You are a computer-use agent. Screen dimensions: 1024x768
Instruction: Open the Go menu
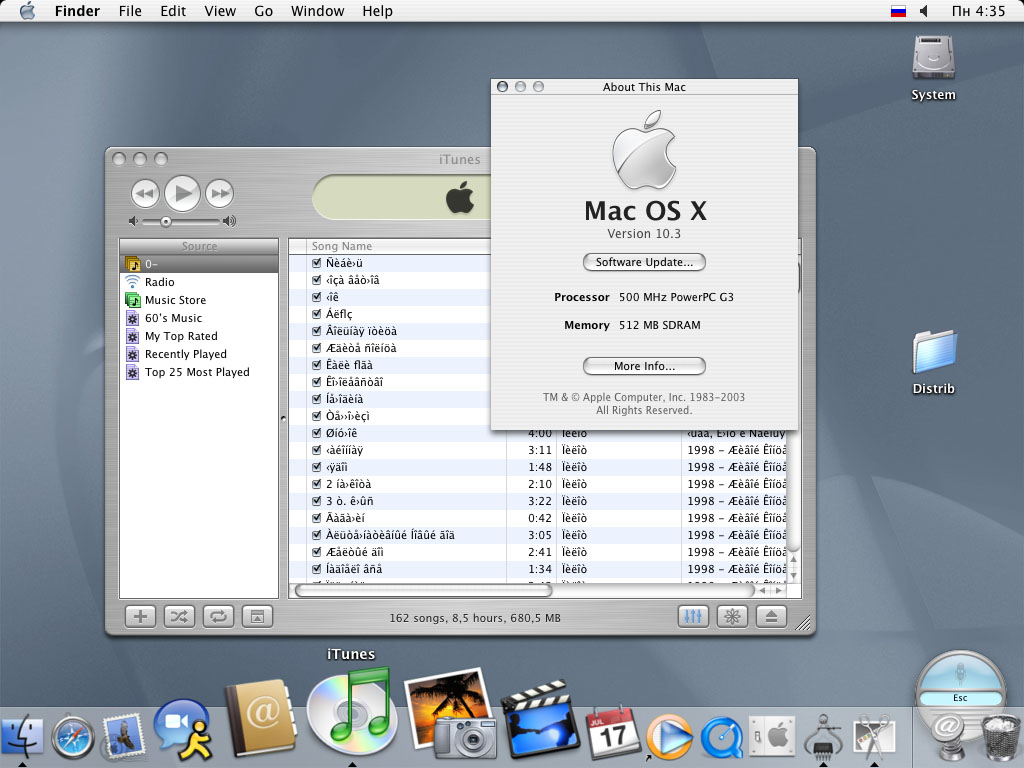click(x=263, y=11)
